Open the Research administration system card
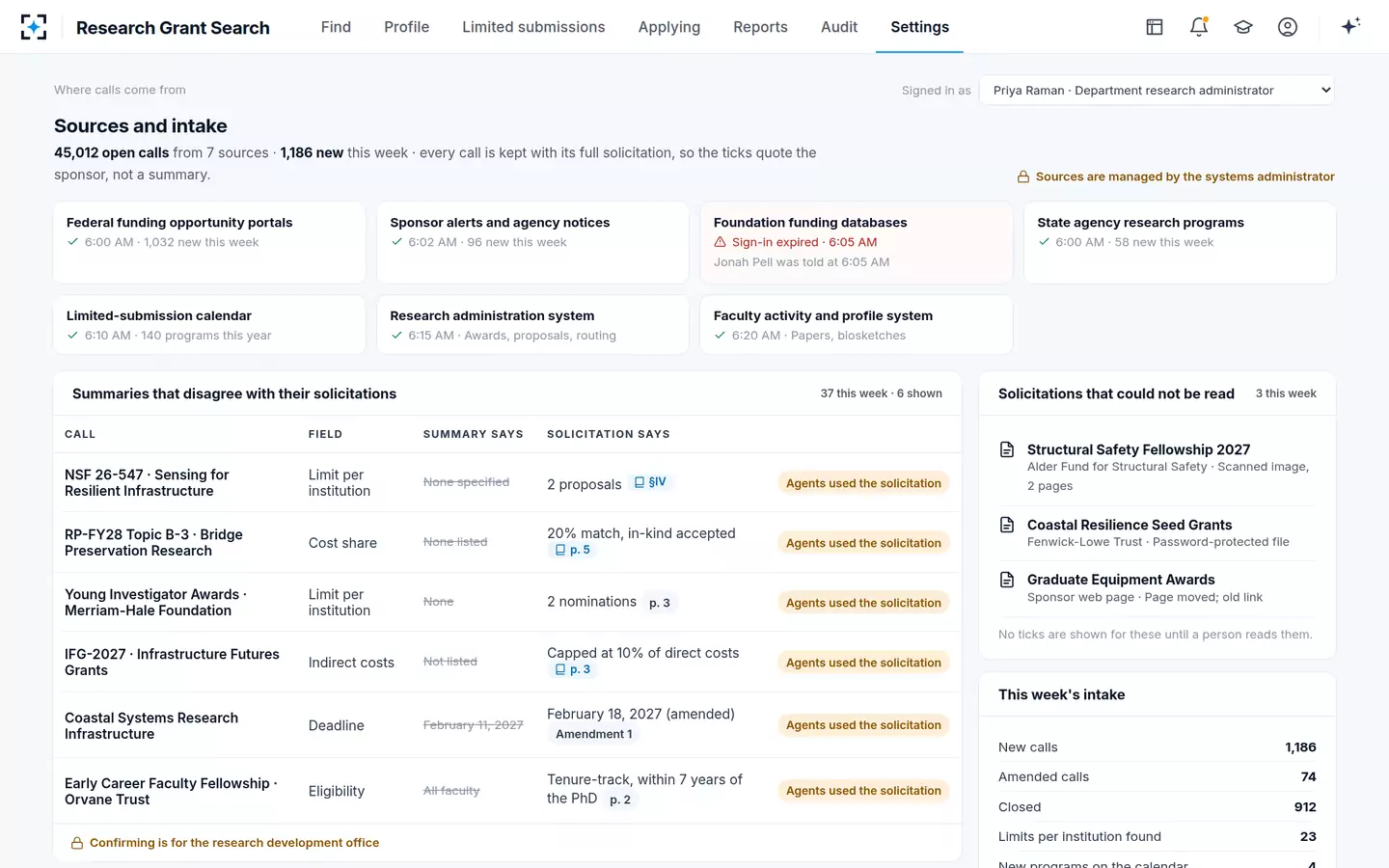The height and width of the screenshot is (868, 1389). (x=532, y=325)
